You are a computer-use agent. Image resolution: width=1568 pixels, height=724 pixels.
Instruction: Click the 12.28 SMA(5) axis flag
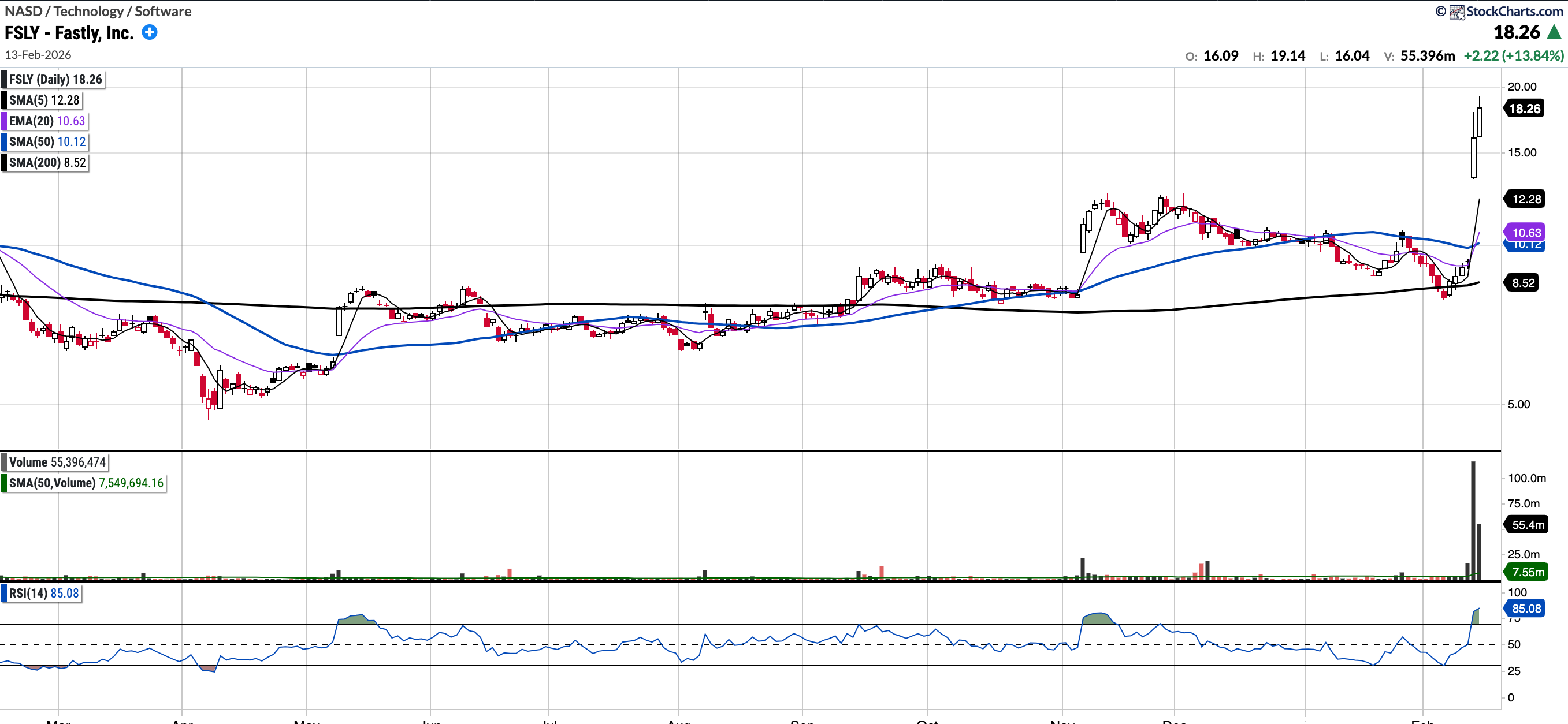(1525, 199)
